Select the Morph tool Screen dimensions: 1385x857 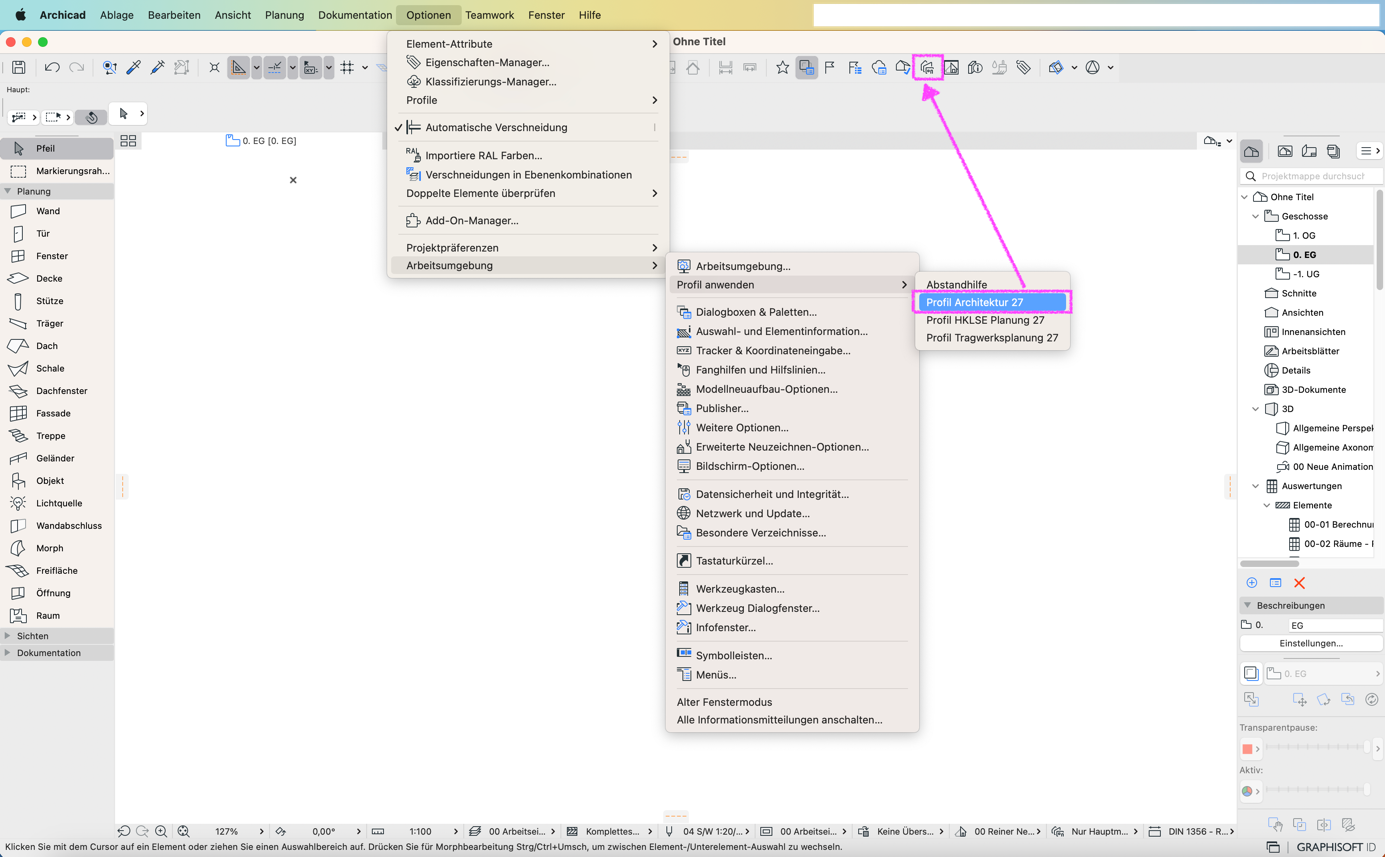[57, 549]
